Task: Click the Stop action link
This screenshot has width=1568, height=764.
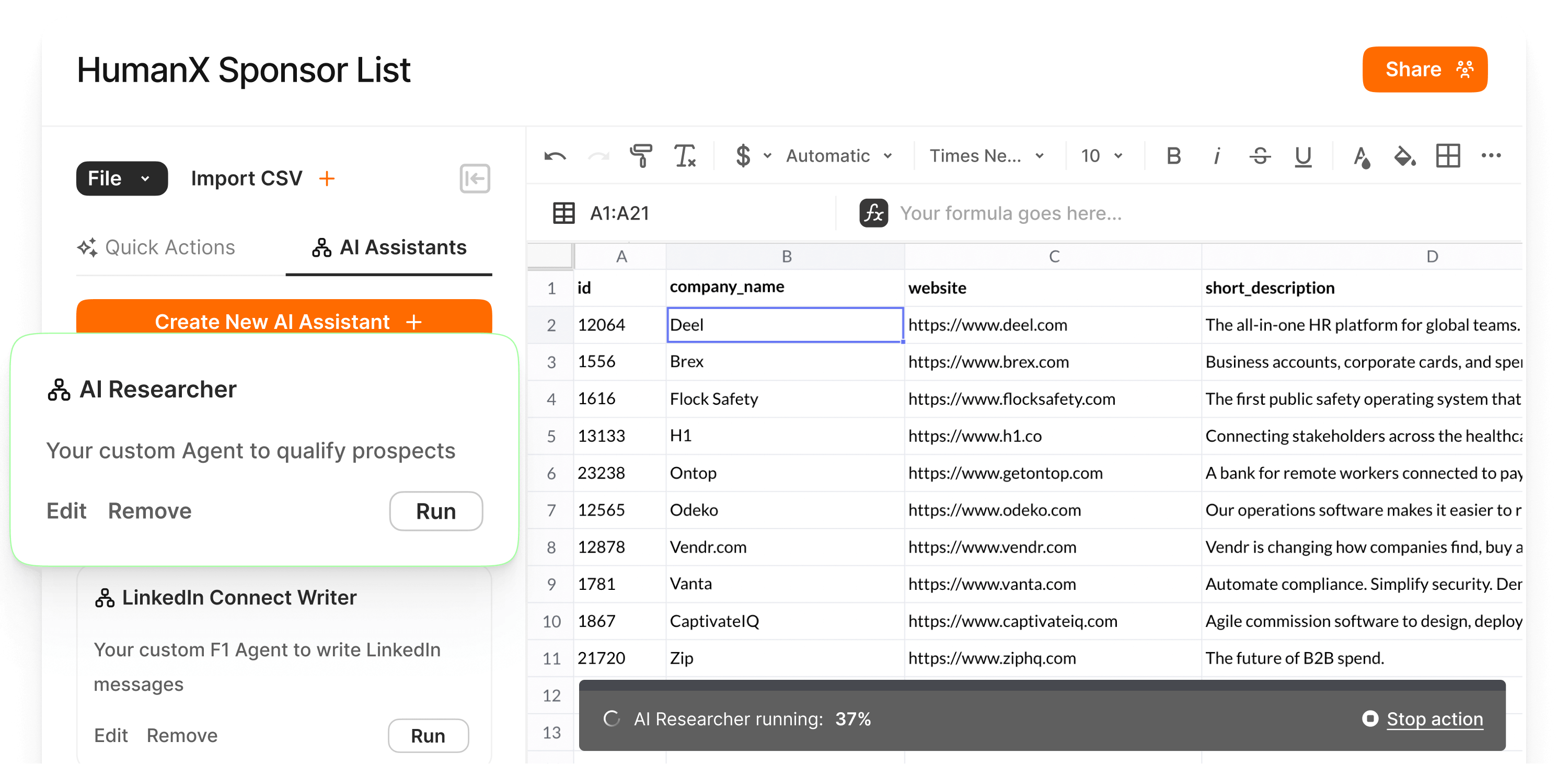Action: [x=1434, y=719]
